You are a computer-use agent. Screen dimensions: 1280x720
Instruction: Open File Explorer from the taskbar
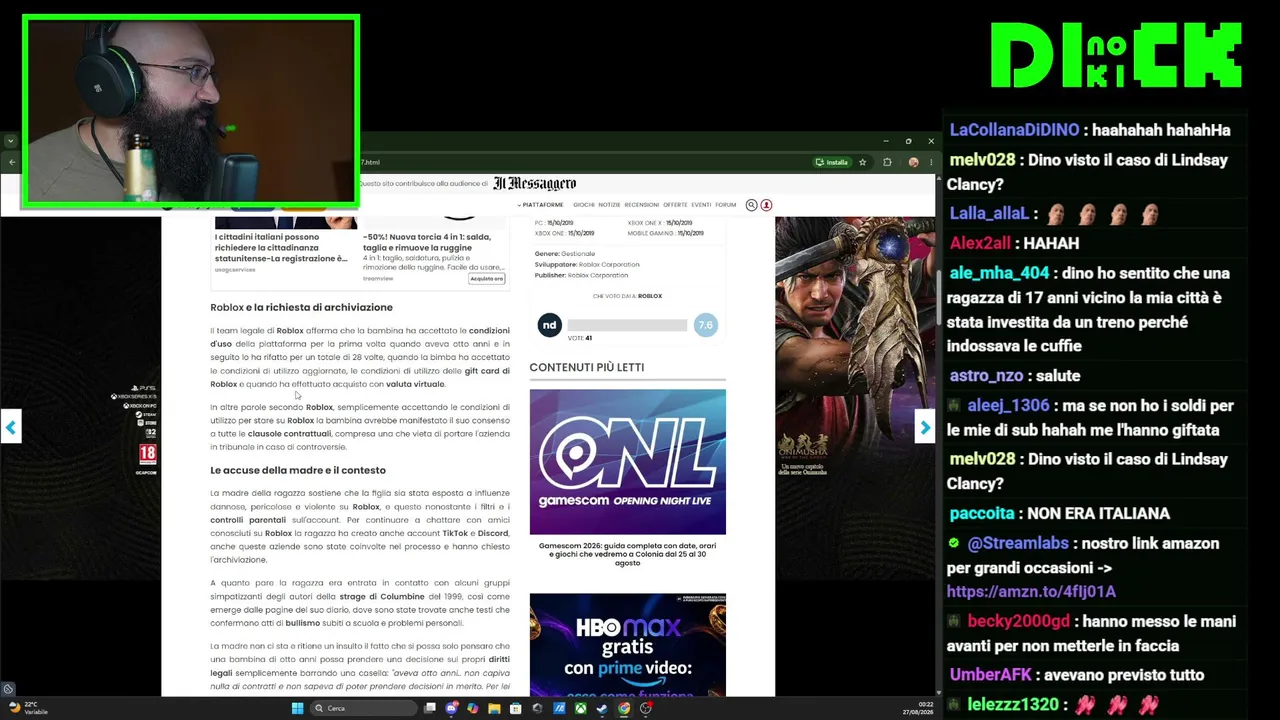[x=494, y=708]
